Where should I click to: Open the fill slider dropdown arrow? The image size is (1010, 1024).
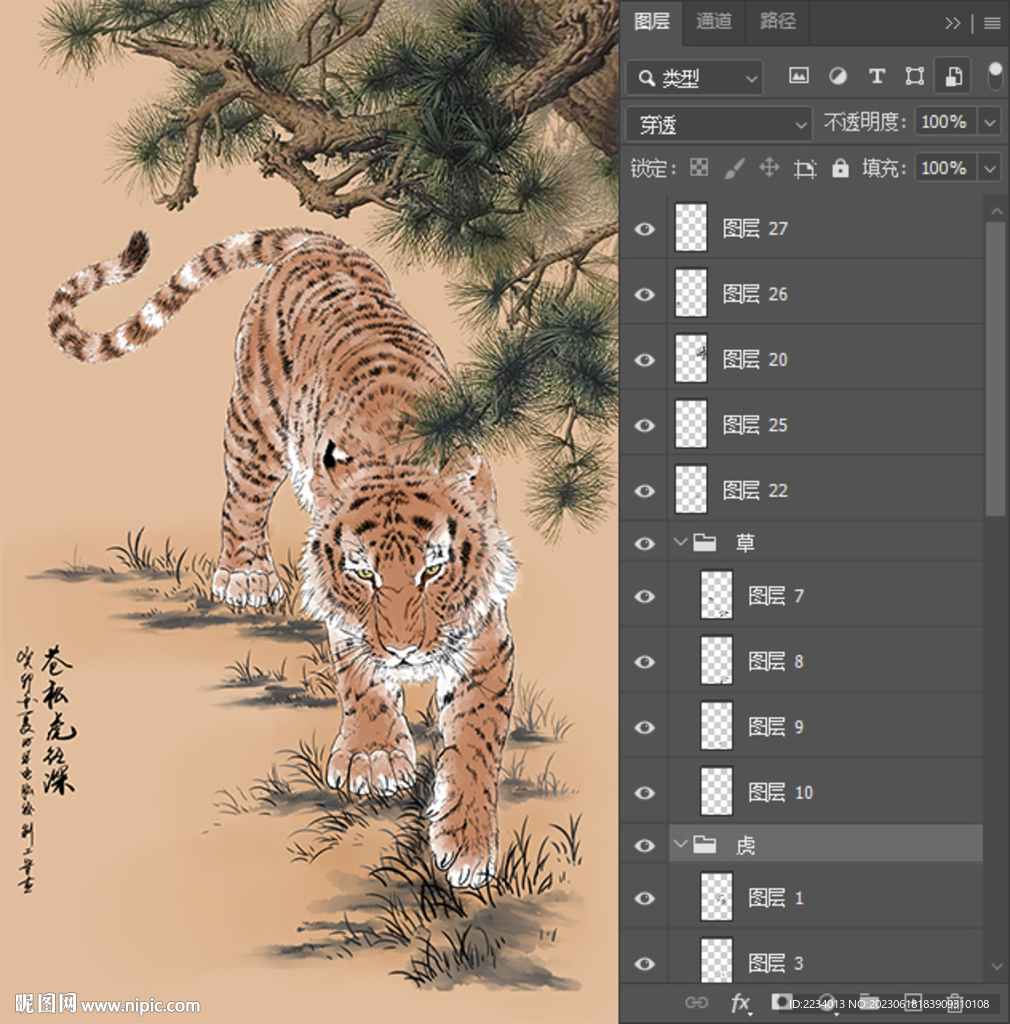pos(990,168)
